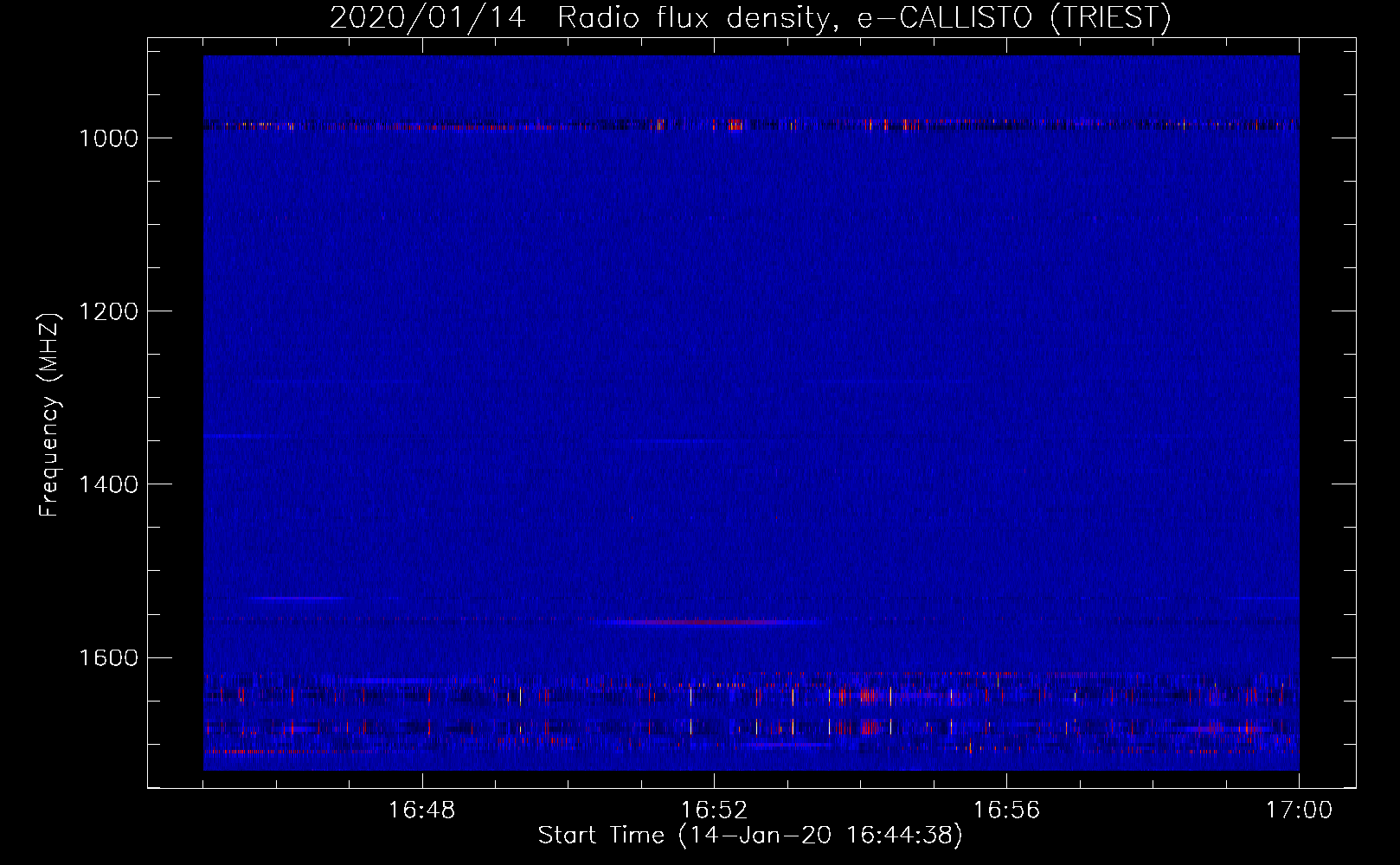This screenshot has width=1400, height=865.
Task: Click the '16:48' time tick label
Action: click(x=421, y=811)
